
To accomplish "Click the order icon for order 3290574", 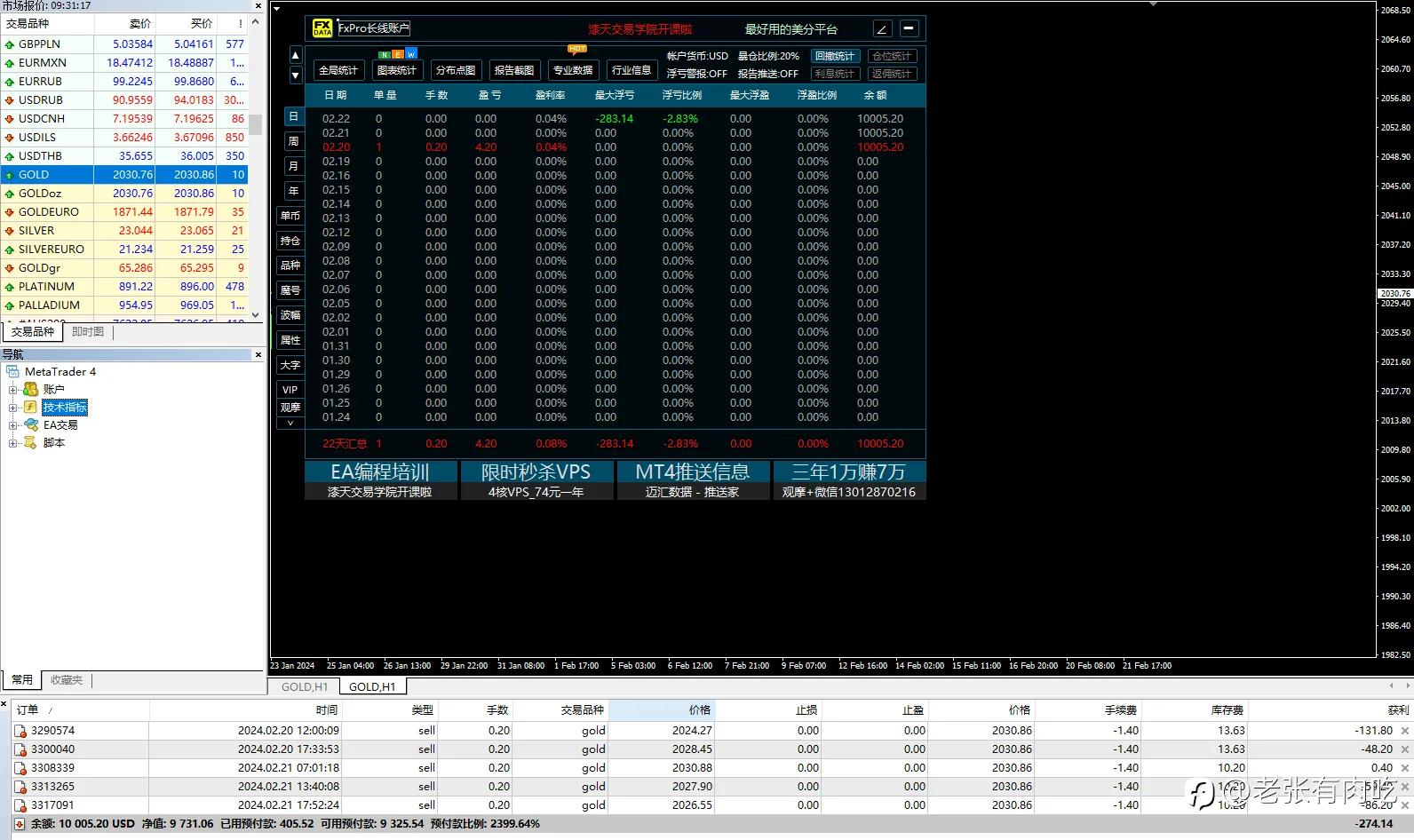I will (x=20, y=731).
